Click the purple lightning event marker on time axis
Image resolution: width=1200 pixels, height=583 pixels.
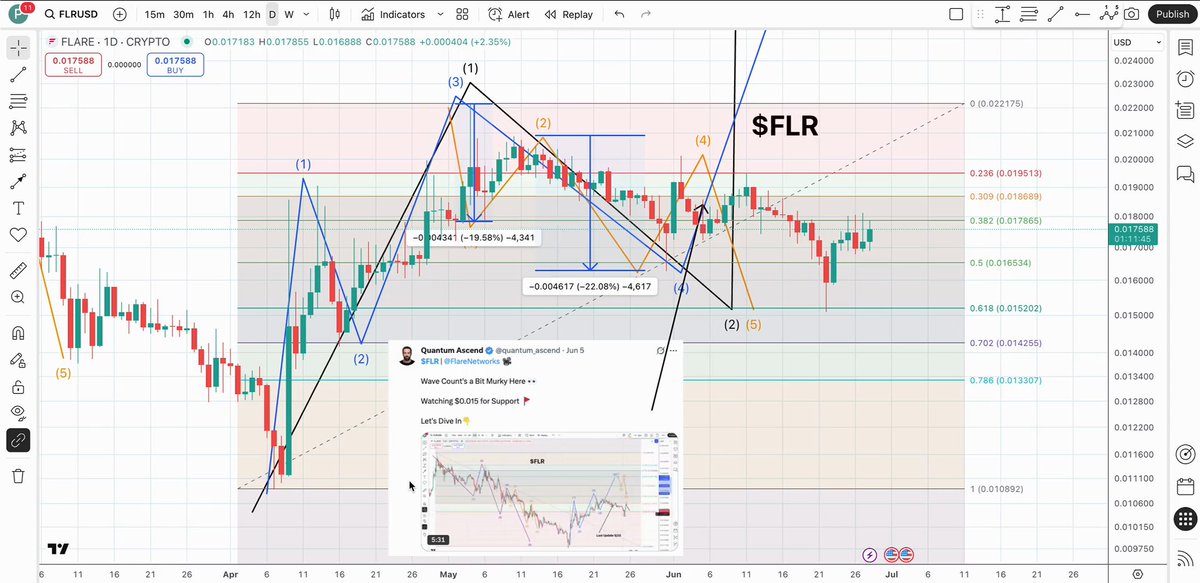pyautogui.click(x=871, y=554)
